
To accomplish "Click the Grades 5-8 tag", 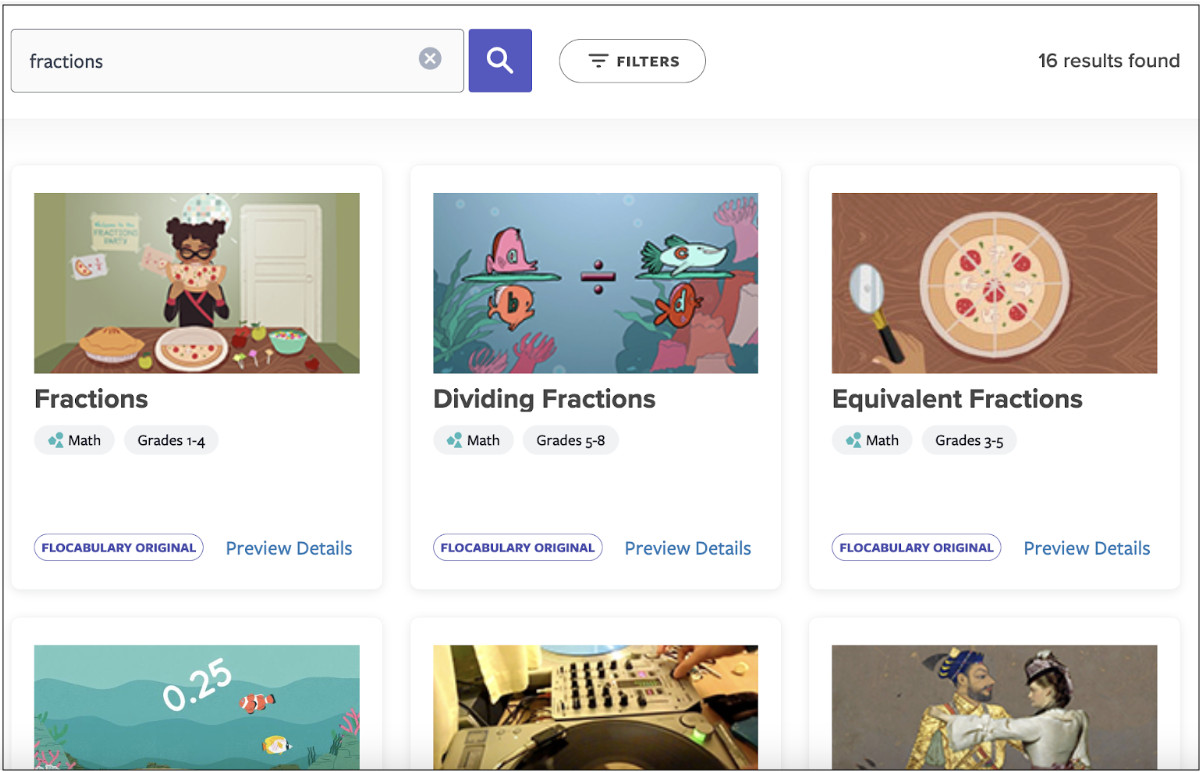I will coord(570,440).
